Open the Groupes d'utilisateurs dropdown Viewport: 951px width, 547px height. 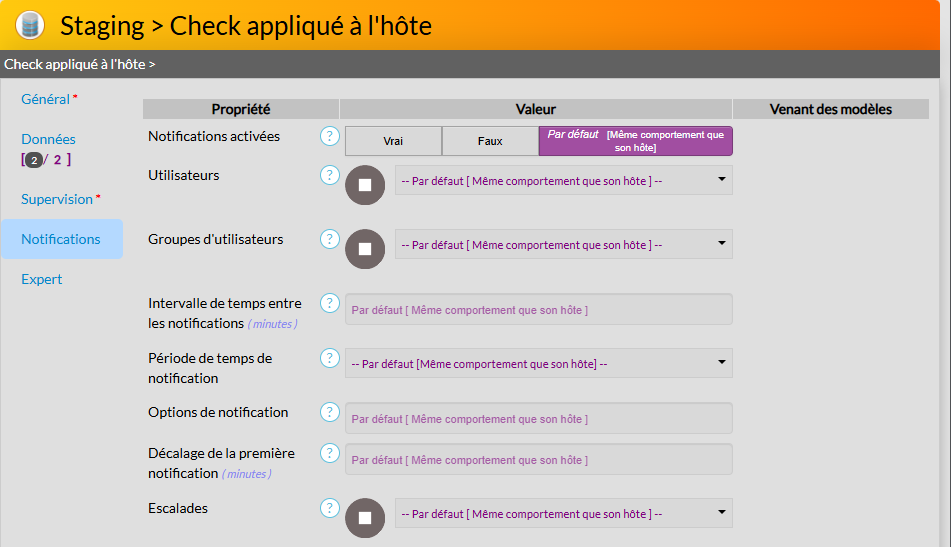(563, 244)
